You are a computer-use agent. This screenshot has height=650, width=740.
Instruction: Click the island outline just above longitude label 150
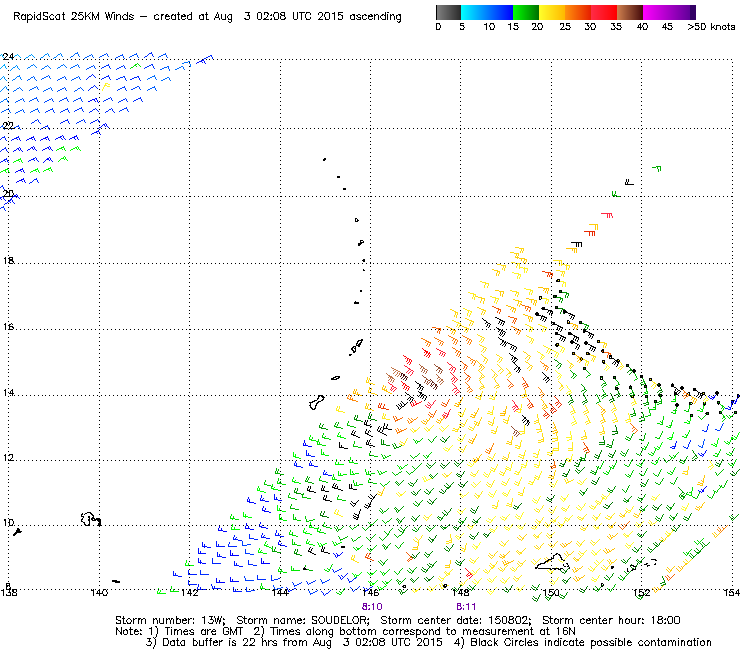click(x=552, y=562)
